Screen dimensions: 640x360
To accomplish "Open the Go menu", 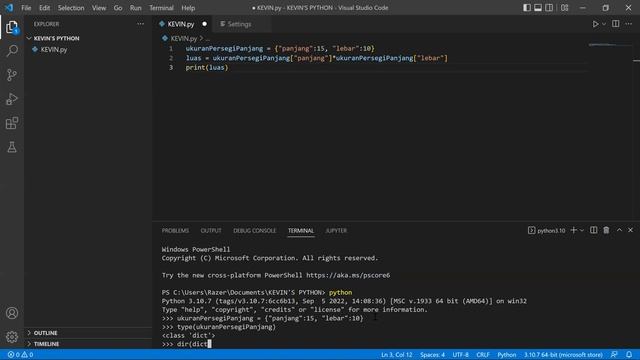I will 118,8.
